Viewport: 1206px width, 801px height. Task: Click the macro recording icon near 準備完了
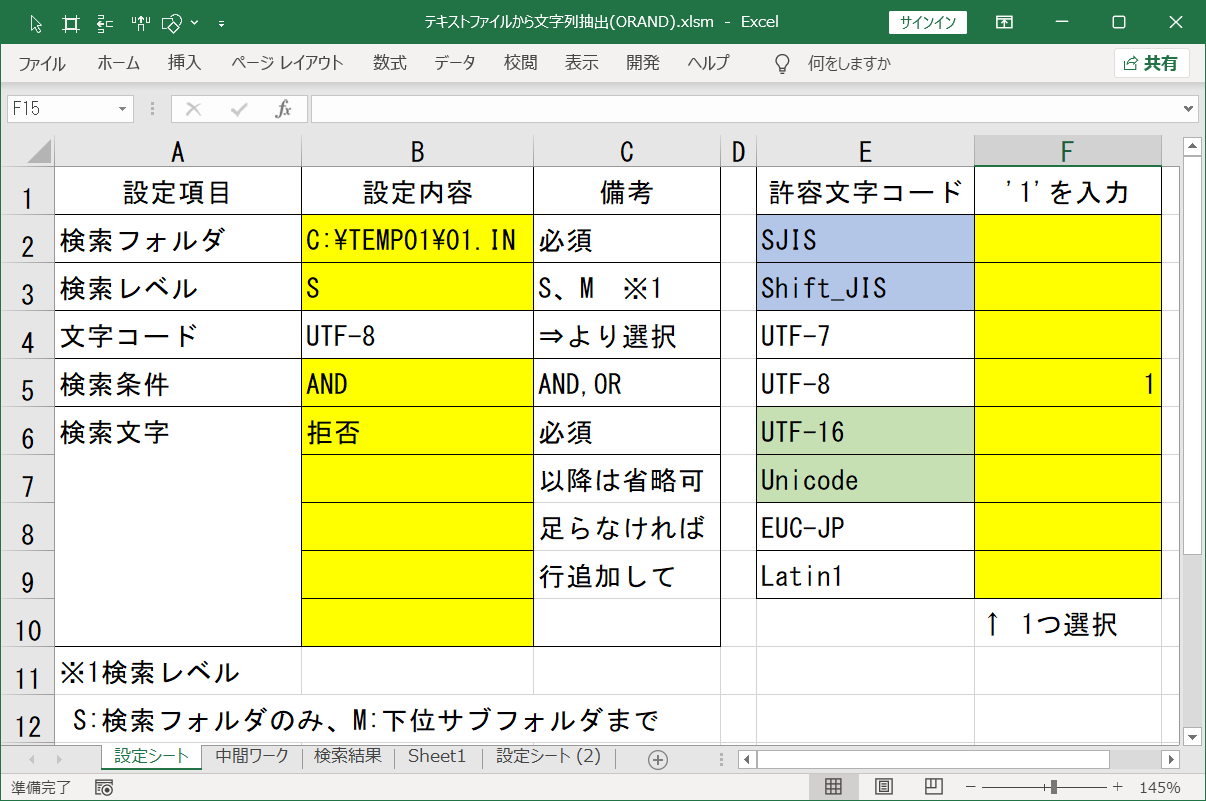point(104,788)
